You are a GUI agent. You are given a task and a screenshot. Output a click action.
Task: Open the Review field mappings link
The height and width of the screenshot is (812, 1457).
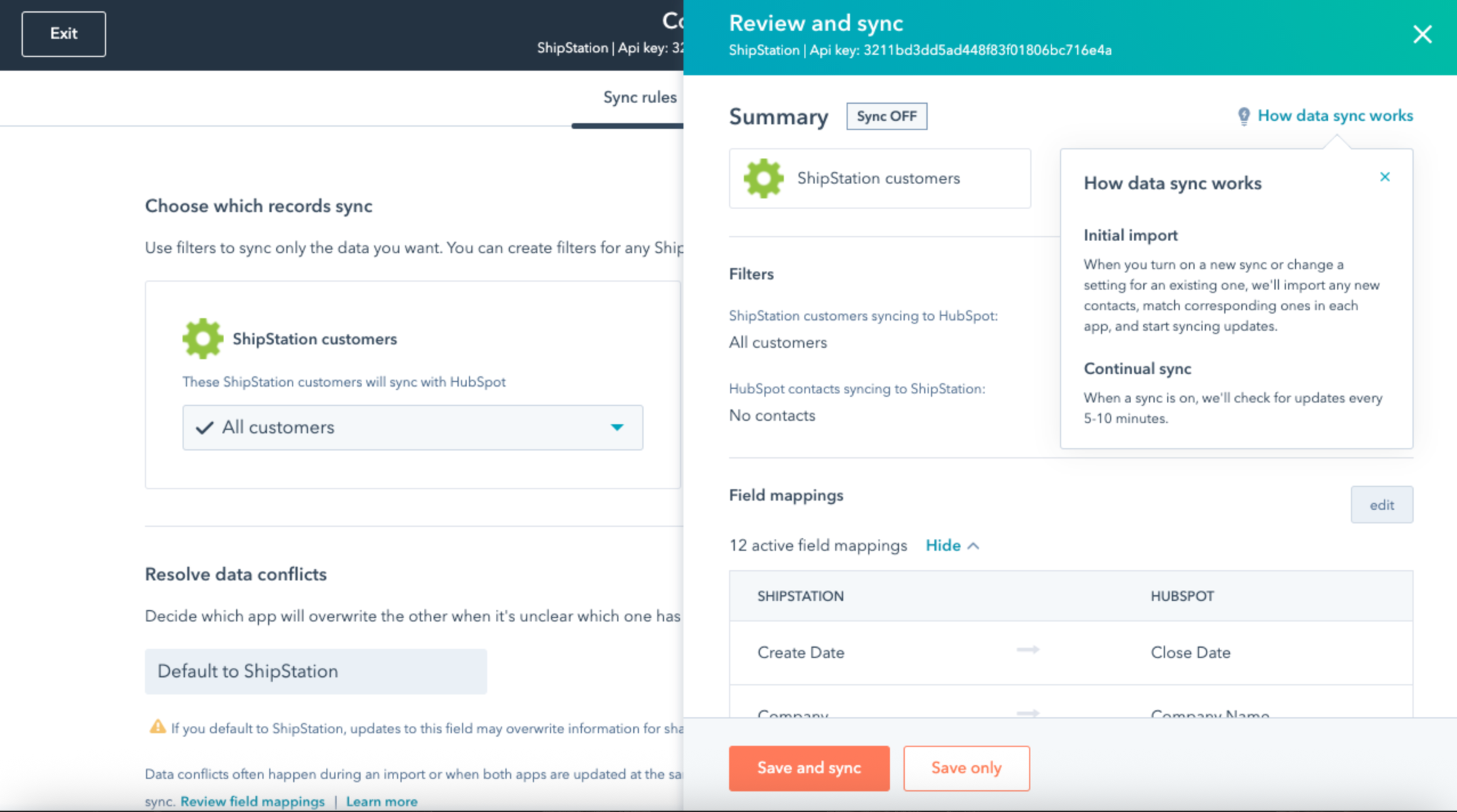(x=253, y=801)
